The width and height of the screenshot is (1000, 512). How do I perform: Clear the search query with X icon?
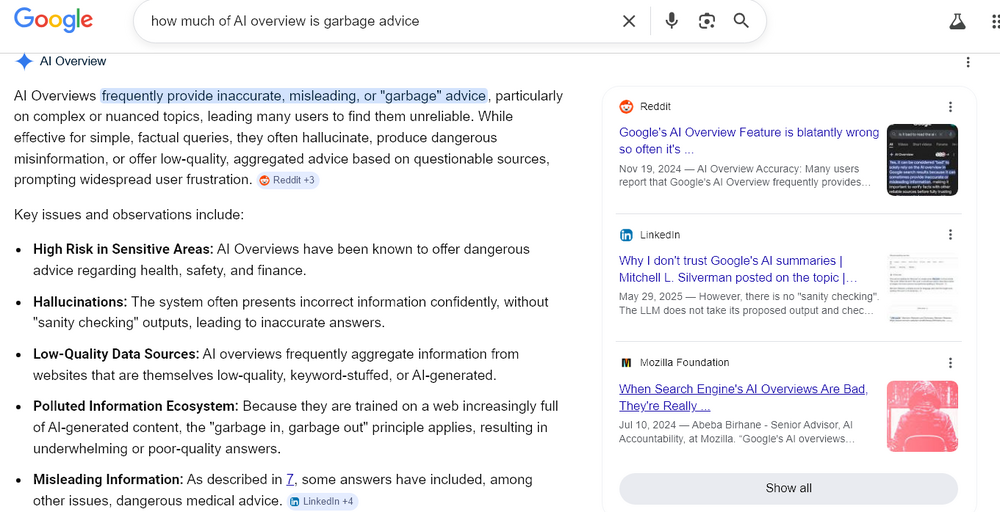point(629,21)
